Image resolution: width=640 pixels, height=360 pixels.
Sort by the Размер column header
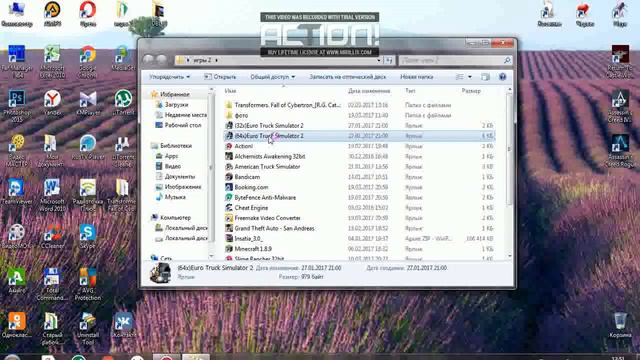coord(471,91)
